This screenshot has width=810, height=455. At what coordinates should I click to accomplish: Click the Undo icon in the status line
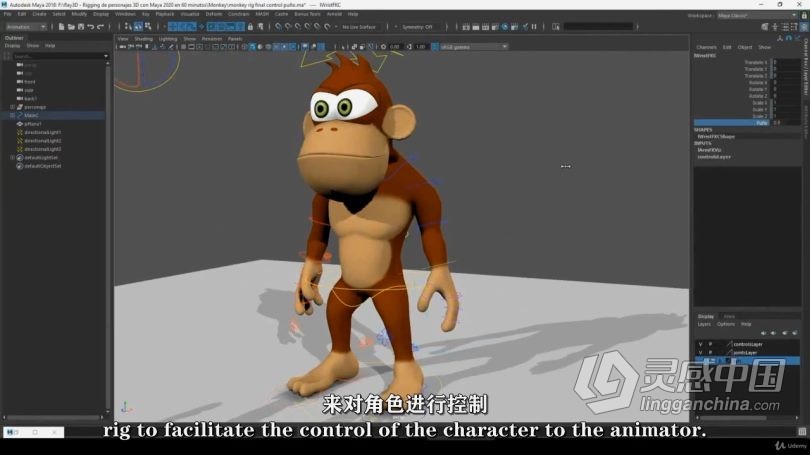(90, 27)
